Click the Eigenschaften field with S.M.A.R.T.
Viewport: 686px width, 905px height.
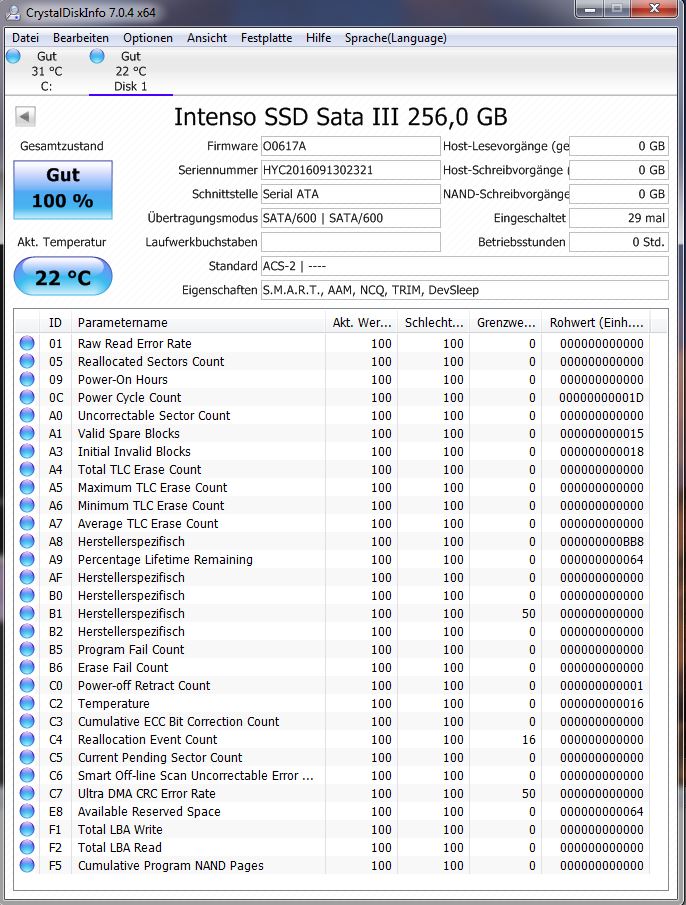[x=464, y=290]
